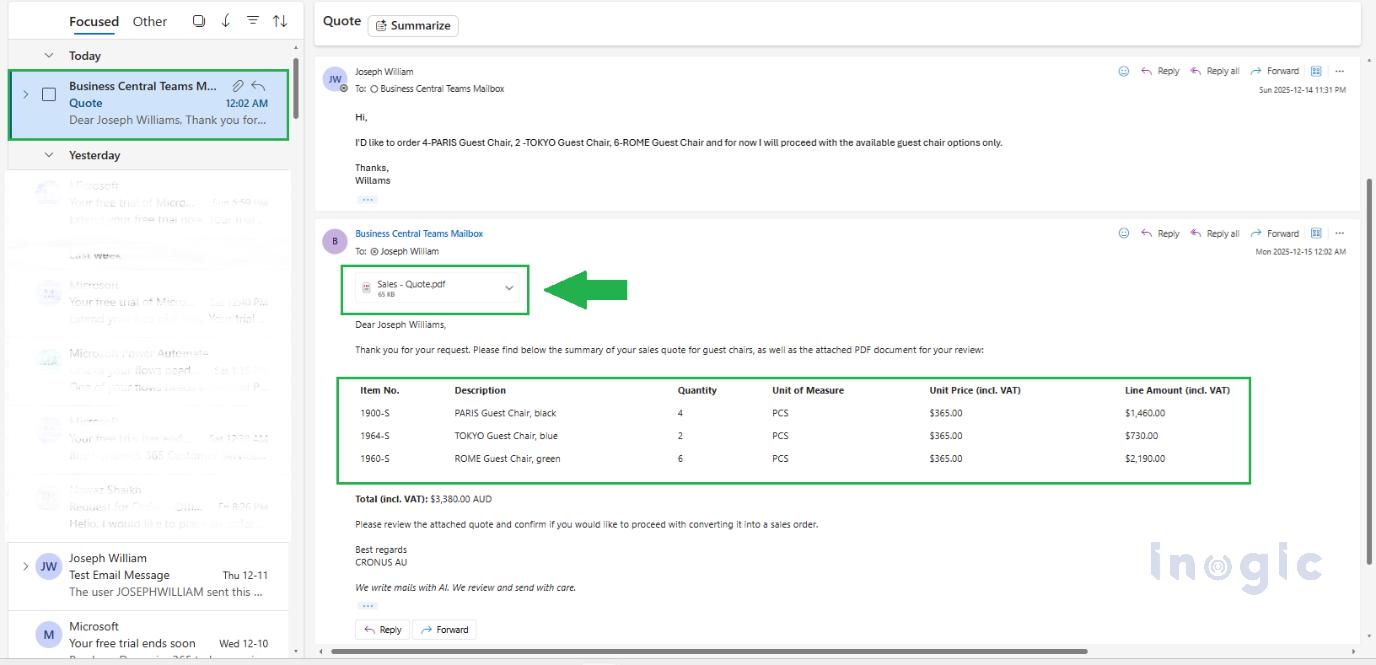This screenshot has height=665, width=1376.
Task: Tick the checkbox on the Quote email
Action: point(48,94)
